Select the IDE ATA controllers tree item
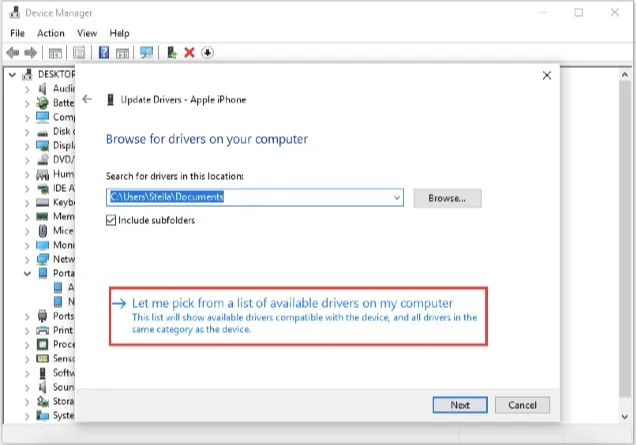636x445 pixels. (63, 188)
